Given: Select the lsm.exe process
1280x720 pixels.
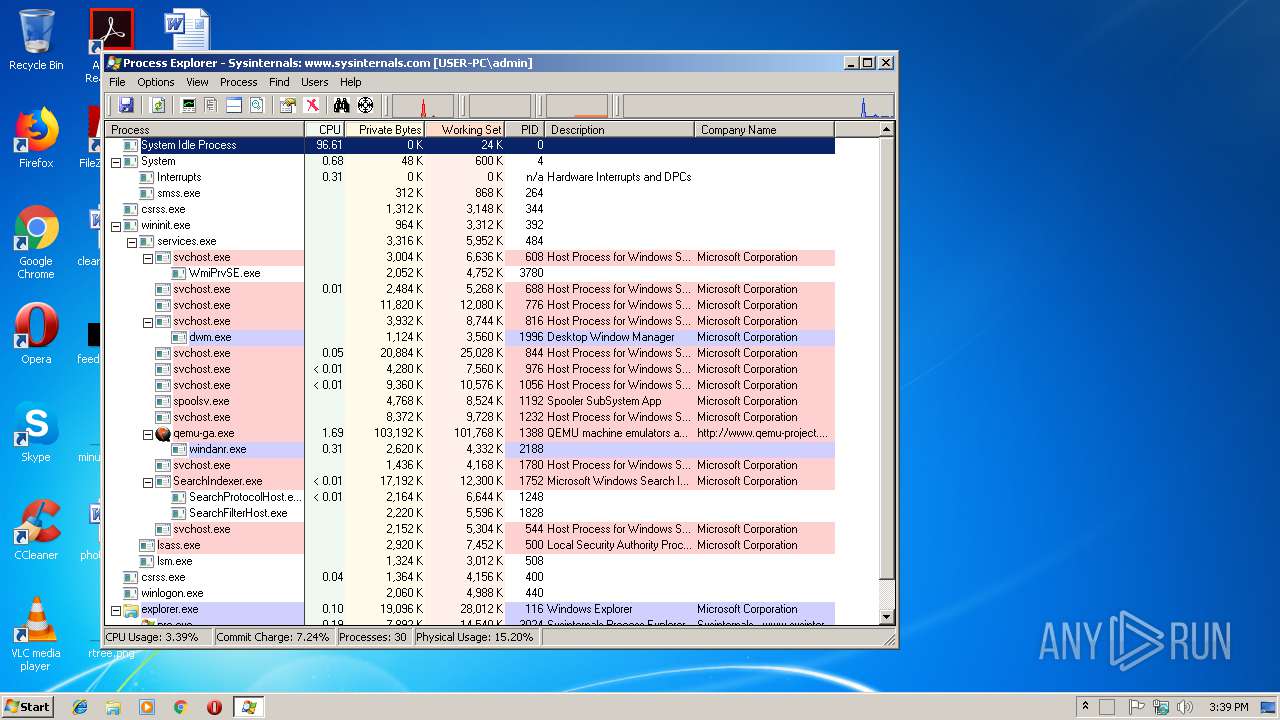Looking at the screenshot, I should pos(469,561).
